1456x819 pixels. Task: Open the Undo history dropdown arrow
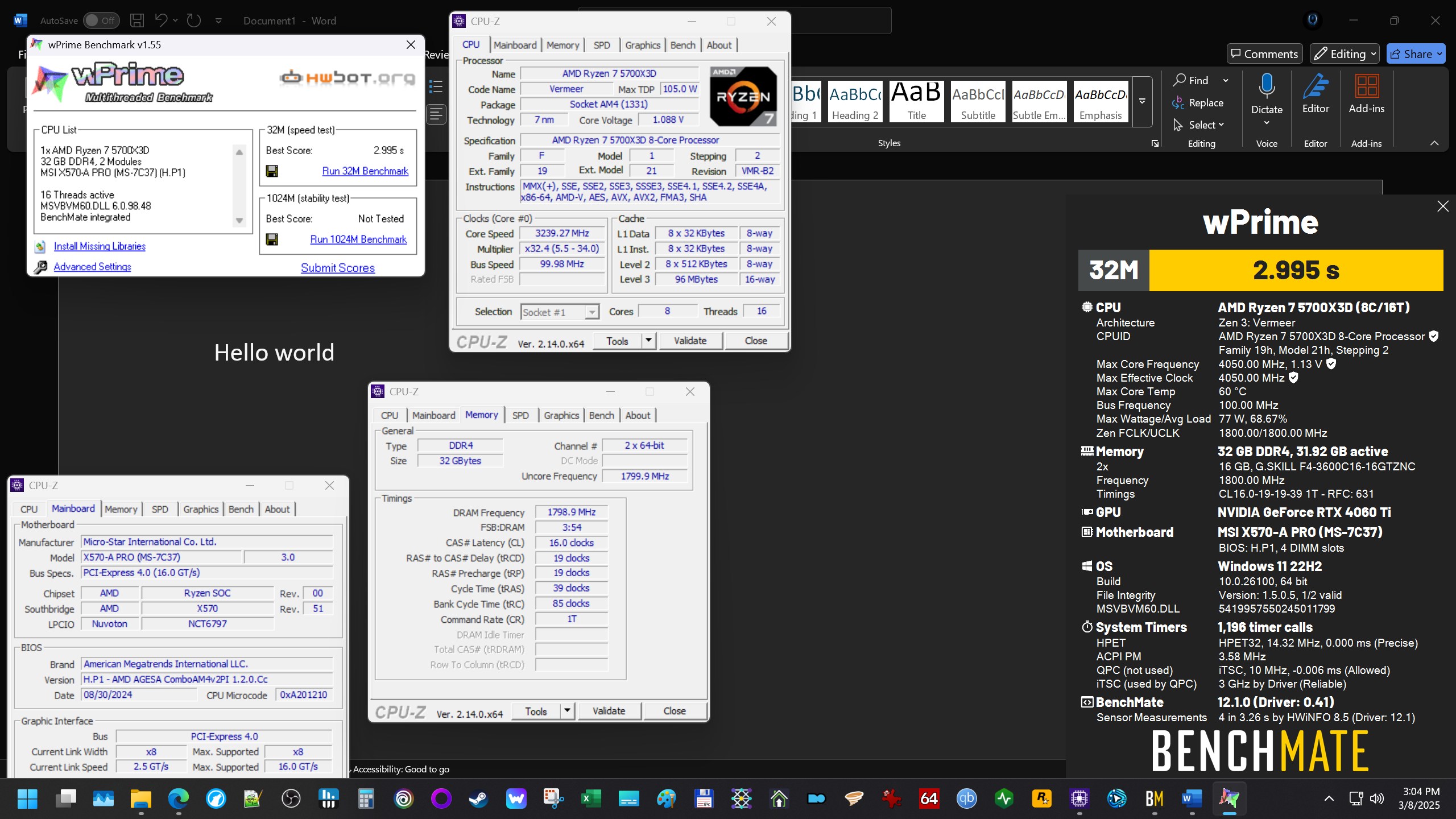175,20
